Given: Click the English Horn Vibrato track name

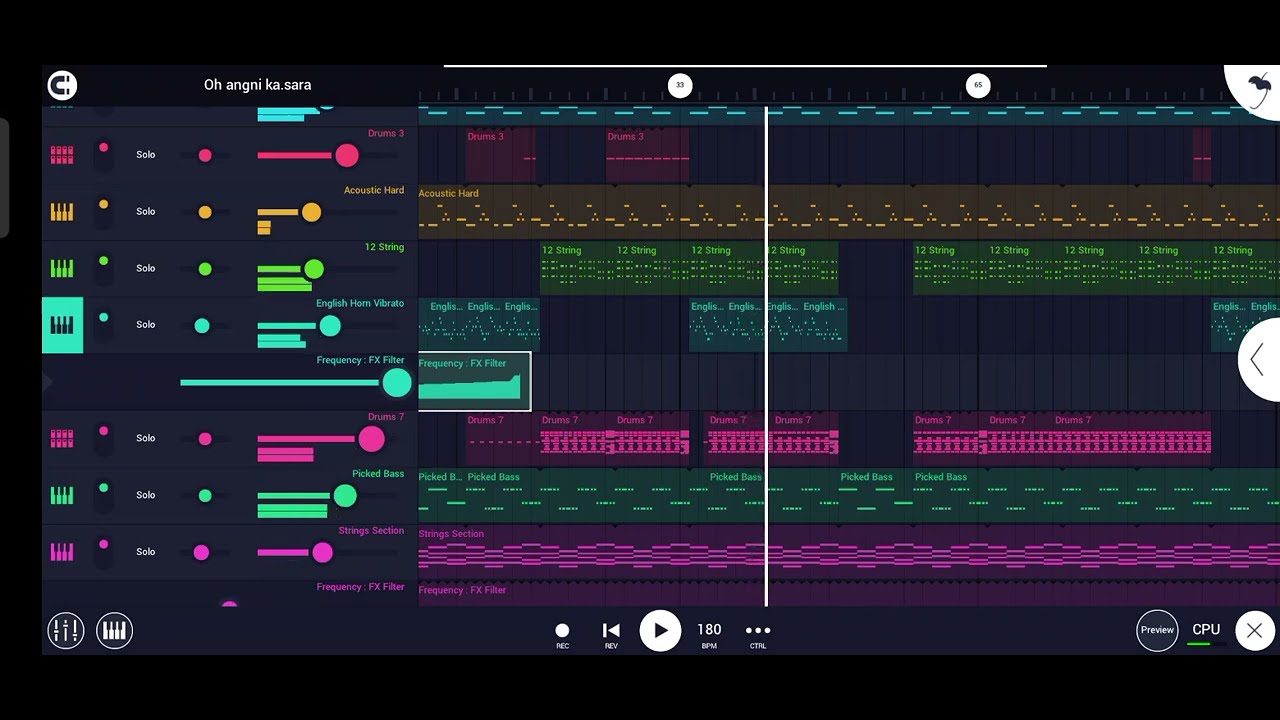Looking at the screenshot, I should click(360, 303).
